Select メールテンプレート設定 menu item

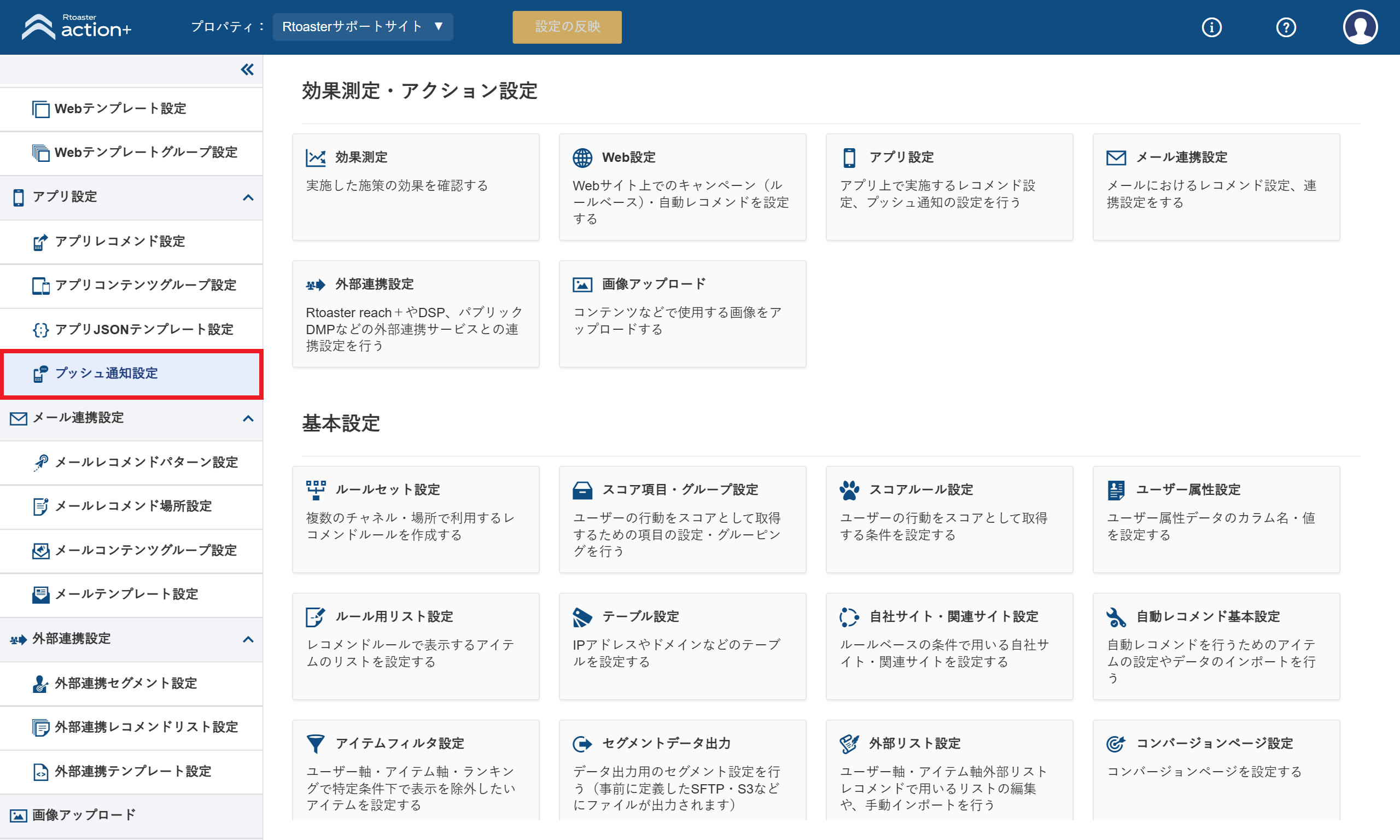[131, 594]
